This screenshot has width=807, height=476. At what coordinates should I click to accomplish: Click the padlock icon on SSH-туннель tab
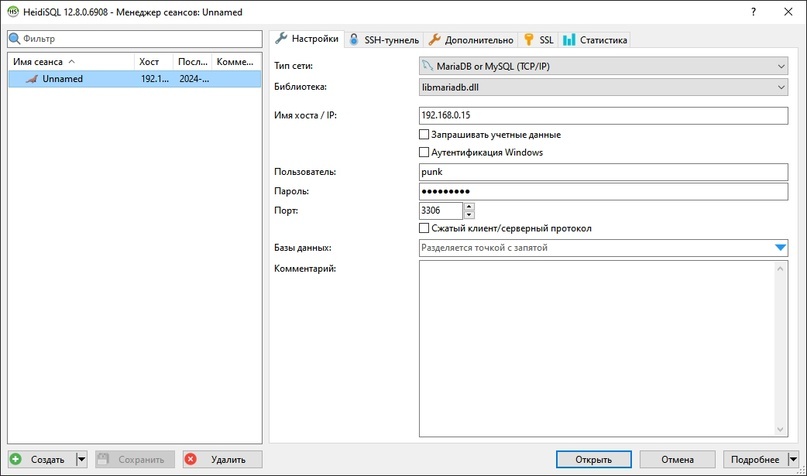click(354, 39)
